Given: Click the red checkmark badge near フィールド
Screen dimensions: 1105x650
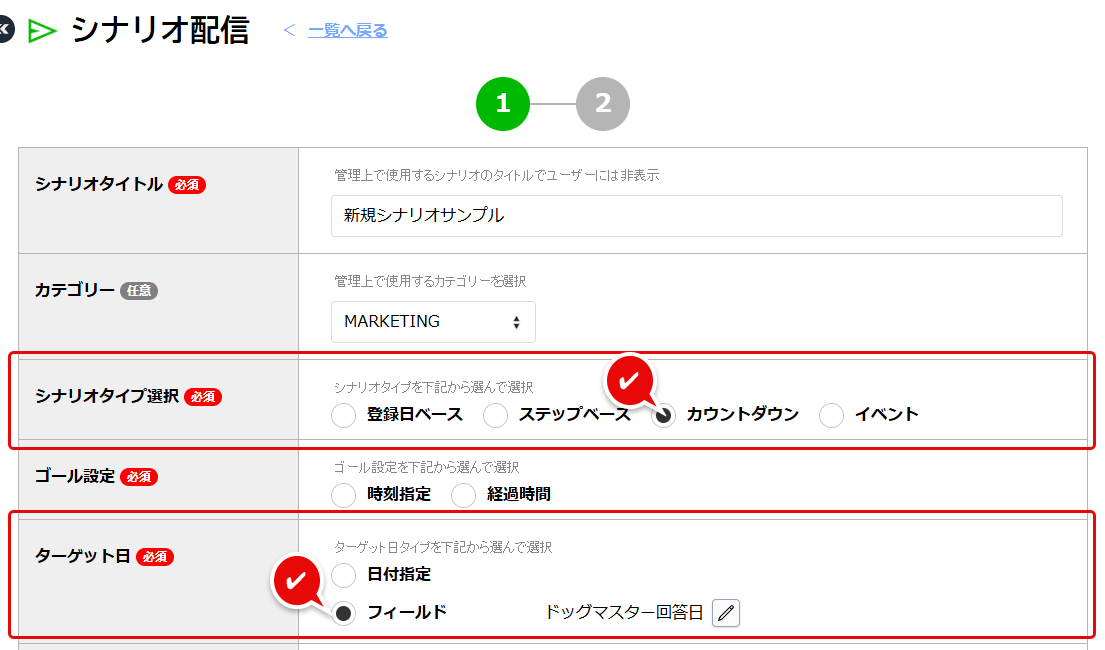Looking at the screenshot, I should (296, 581).
